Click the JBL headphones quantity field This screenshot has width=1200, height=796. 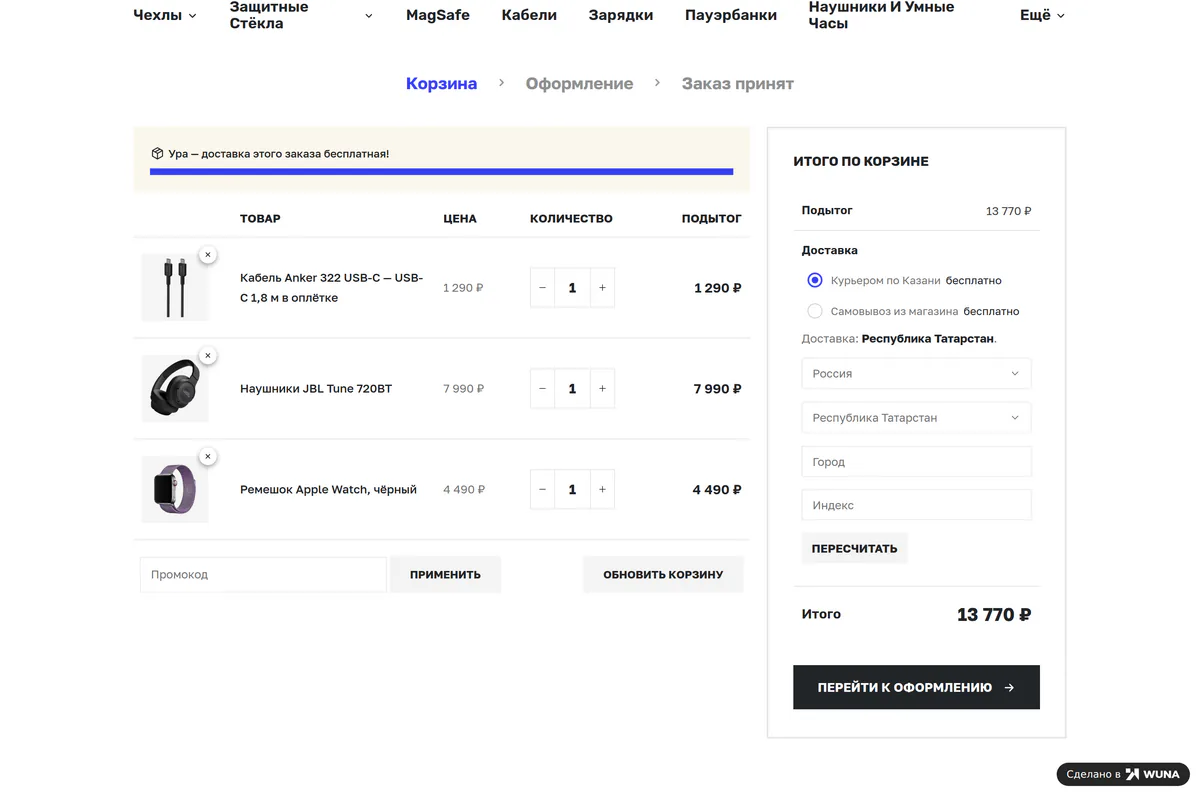click(x=572, y=389)
